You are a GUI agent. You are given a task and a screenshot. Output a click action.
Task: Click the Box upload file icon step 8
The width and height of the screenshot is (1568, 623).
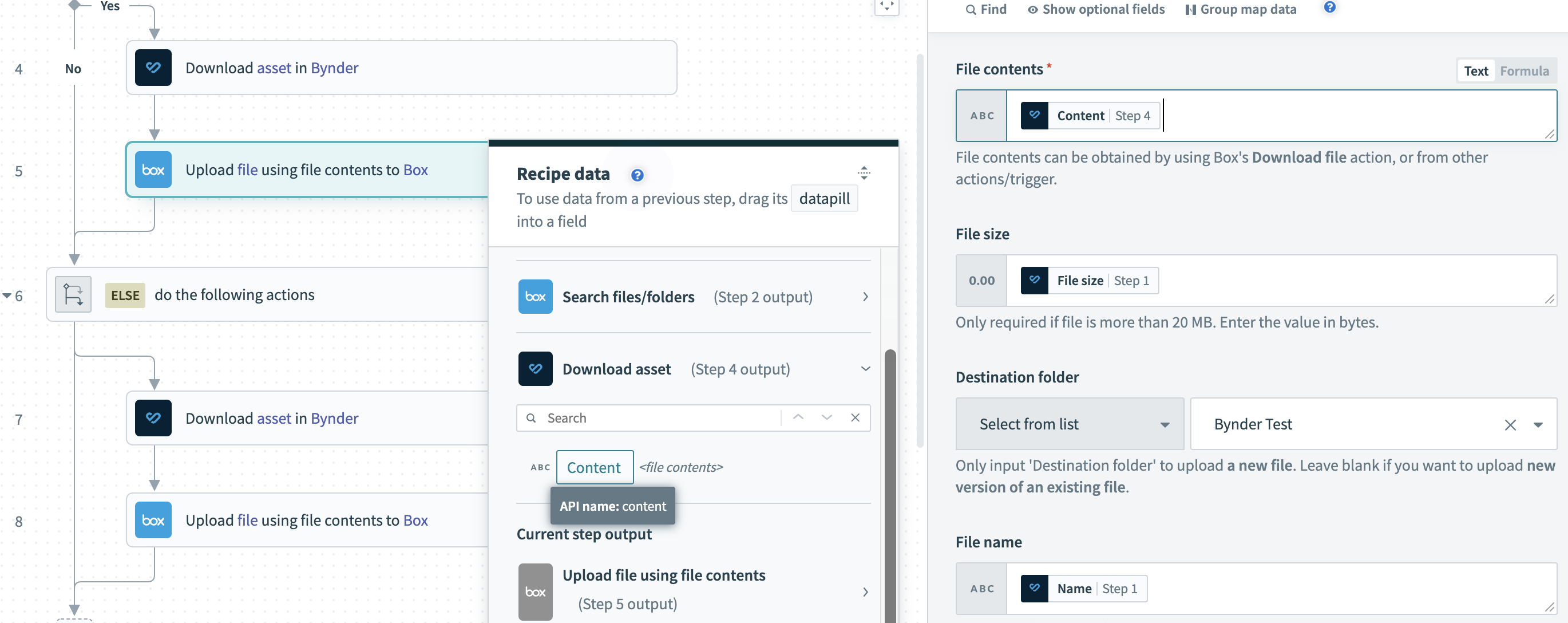point(152,520)
